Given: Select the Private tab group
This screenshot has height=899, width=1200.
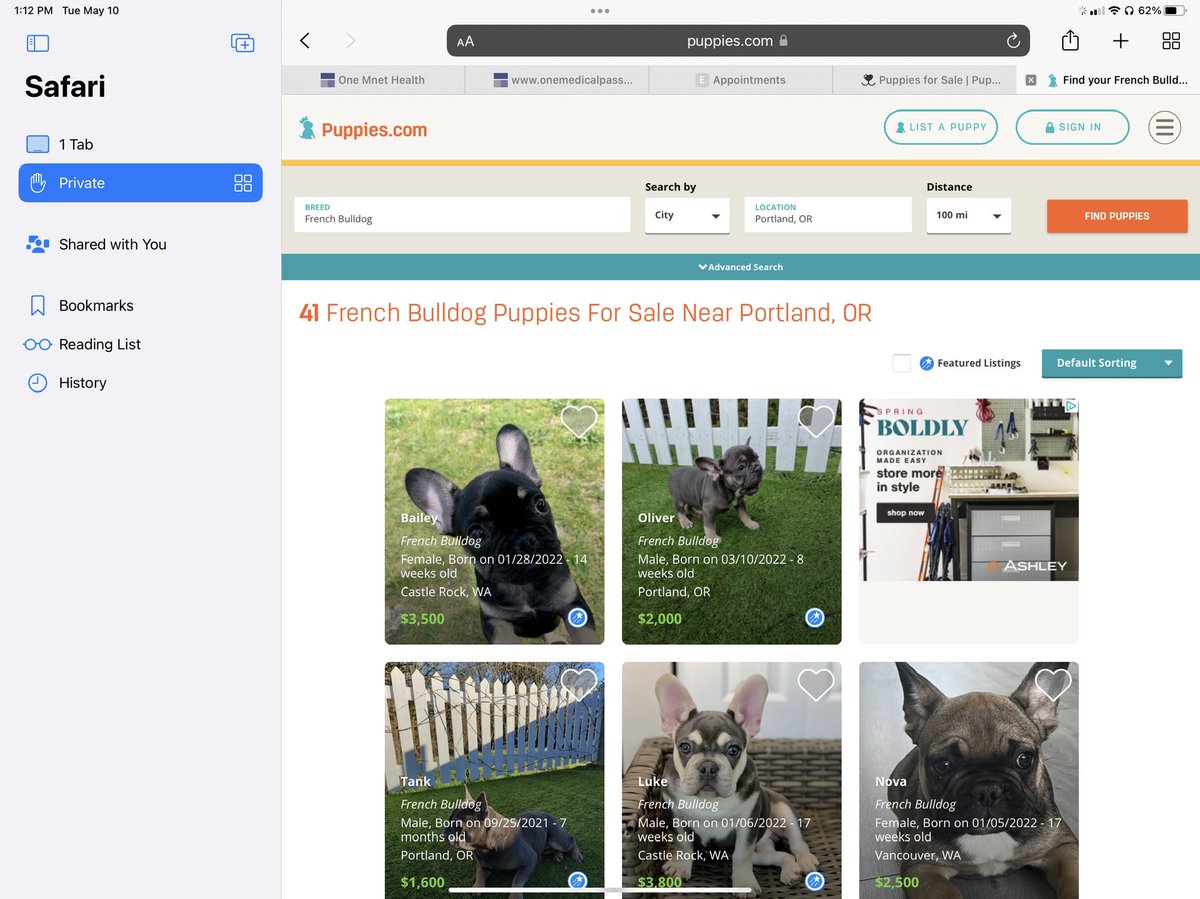Looking at the screenshot, I should tap(141, 183).
